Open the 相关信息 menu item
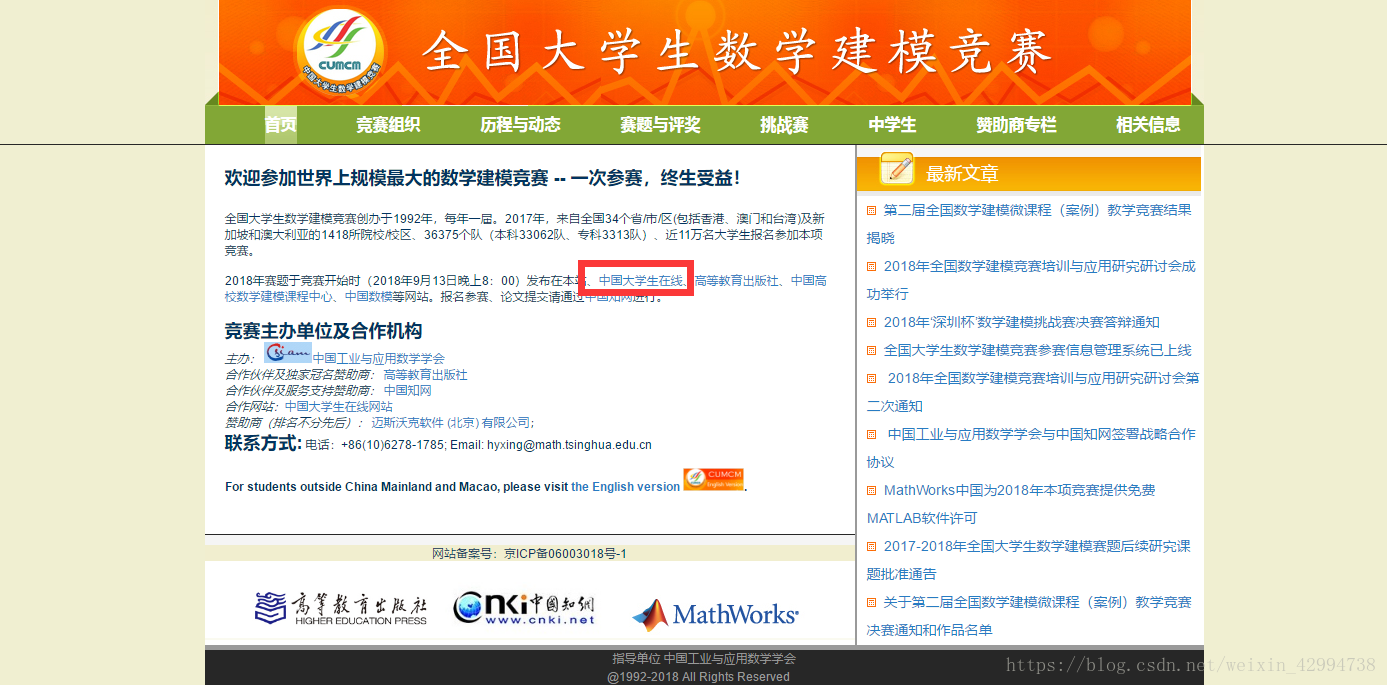This screenshot has height=685, width=1387. pos(1148,125)
